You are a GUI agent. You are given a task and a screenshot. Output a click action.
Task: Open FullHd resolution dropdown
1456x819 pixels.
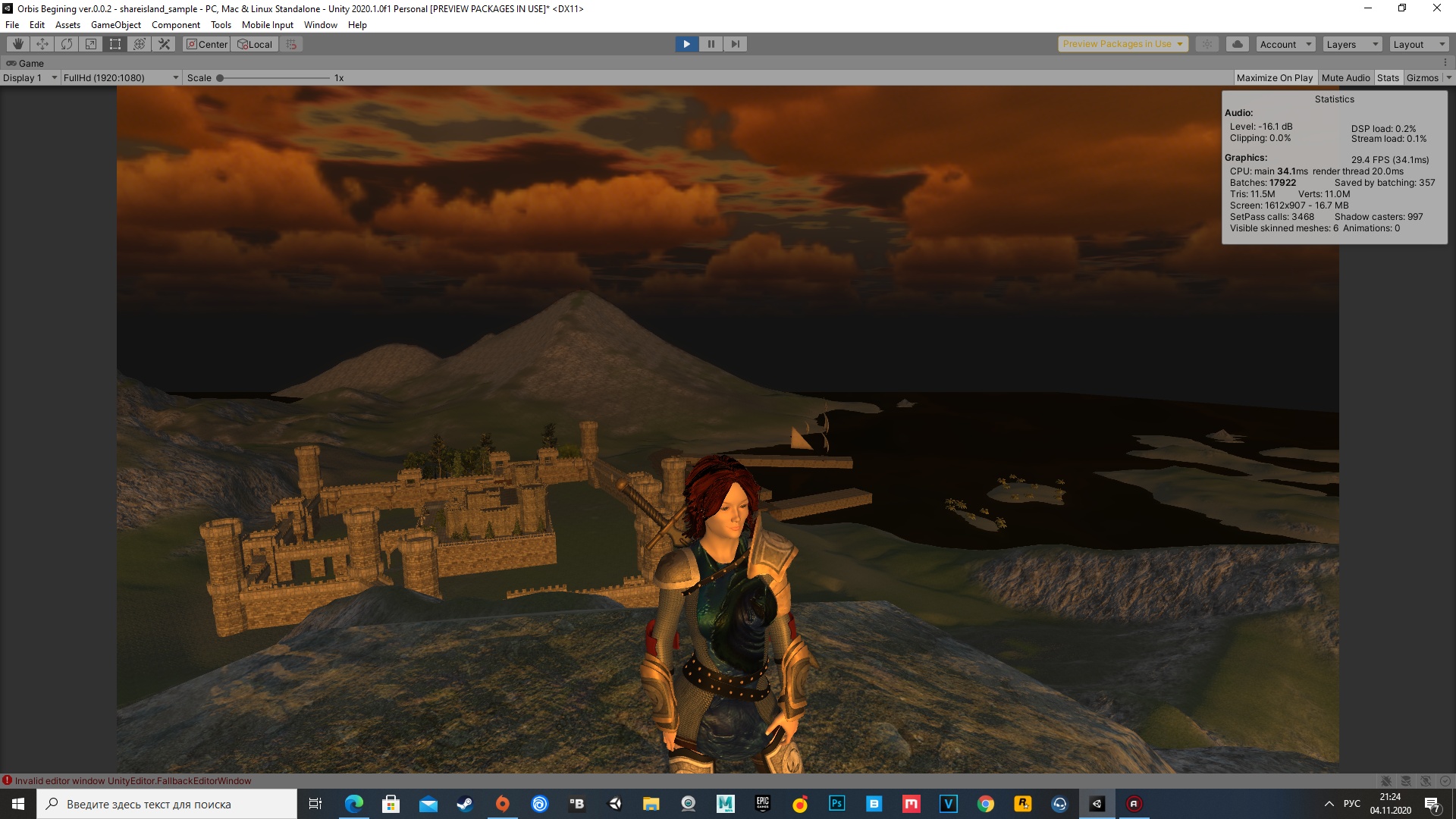(121, 77)
